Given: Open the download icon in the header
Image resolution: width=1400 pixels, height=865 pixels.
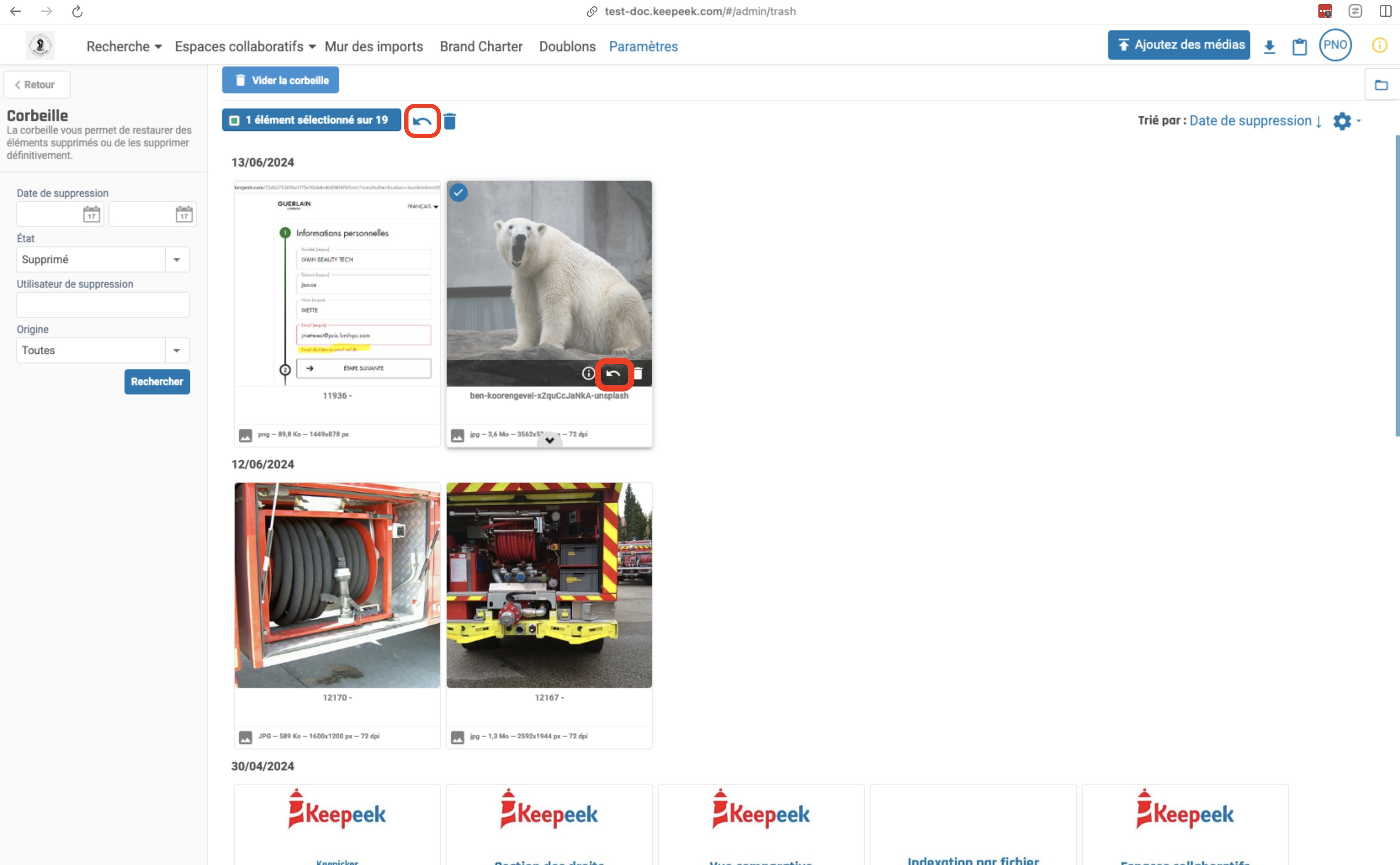Looking at the screenshot, I should (1269, 46).
